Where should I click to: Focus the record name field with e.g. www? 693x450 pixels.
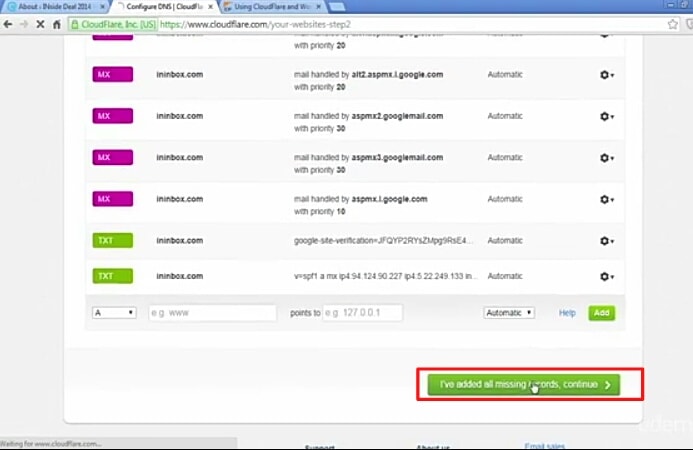point(213,313)
